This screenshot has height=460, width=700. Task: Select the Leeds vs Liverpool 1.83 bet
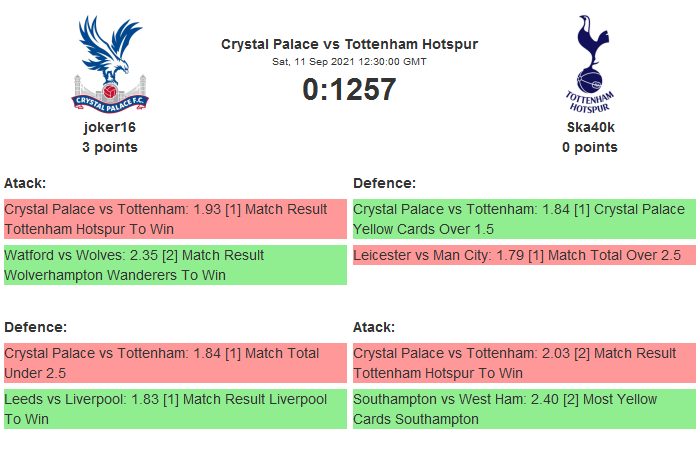175,409
